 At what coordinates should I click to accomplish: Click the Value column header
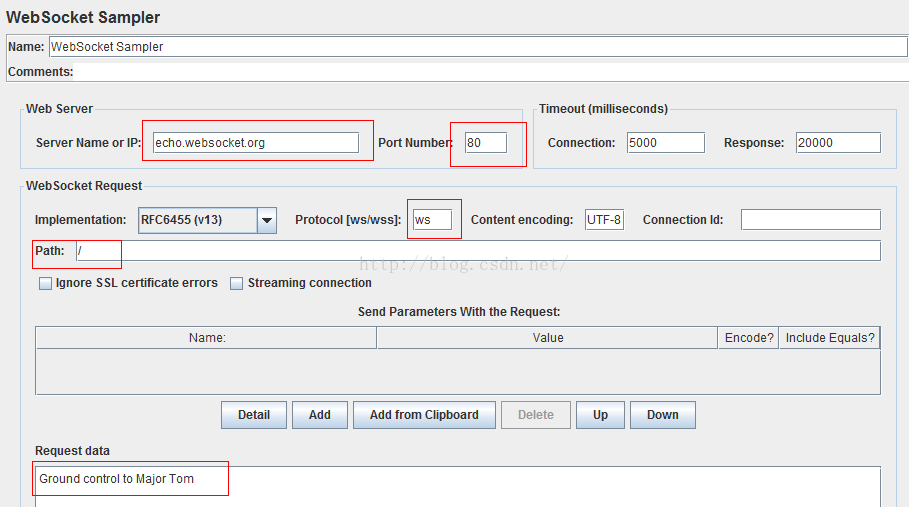547,338
